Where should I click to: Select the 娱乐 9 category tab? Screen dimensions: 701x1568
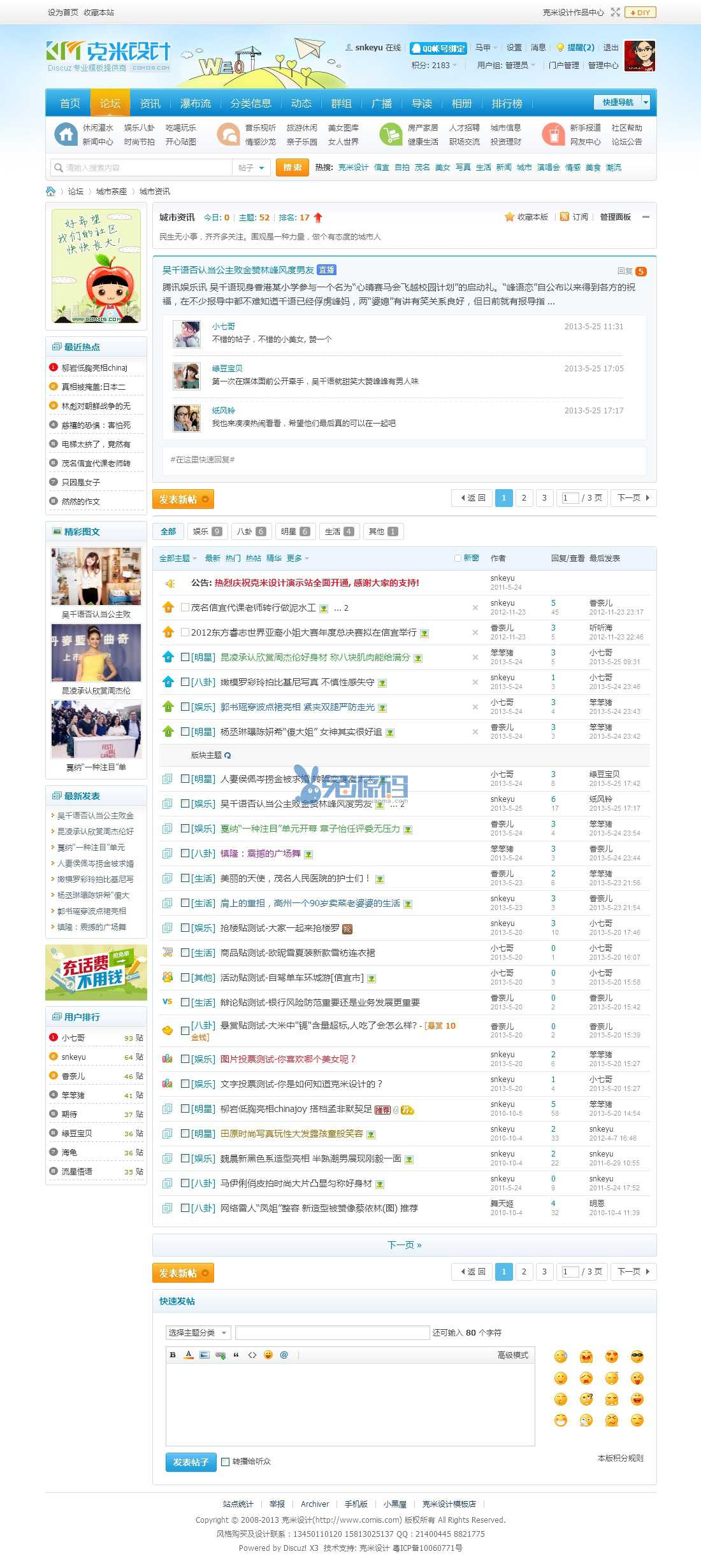207,531
